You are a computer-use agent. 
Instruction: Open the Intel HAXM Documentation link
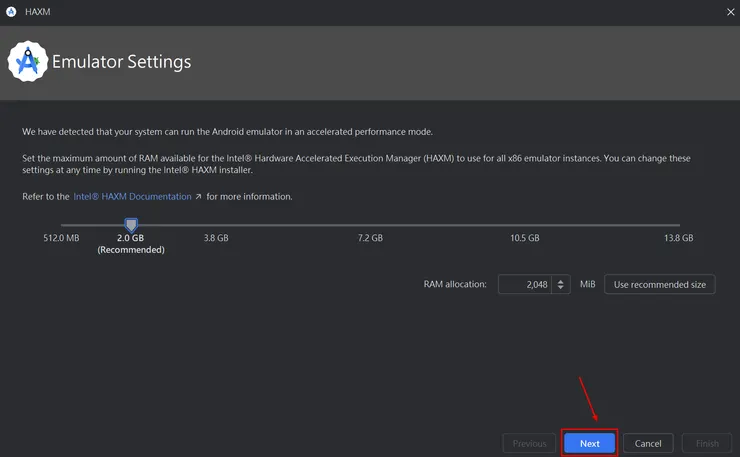click(132, 197)
